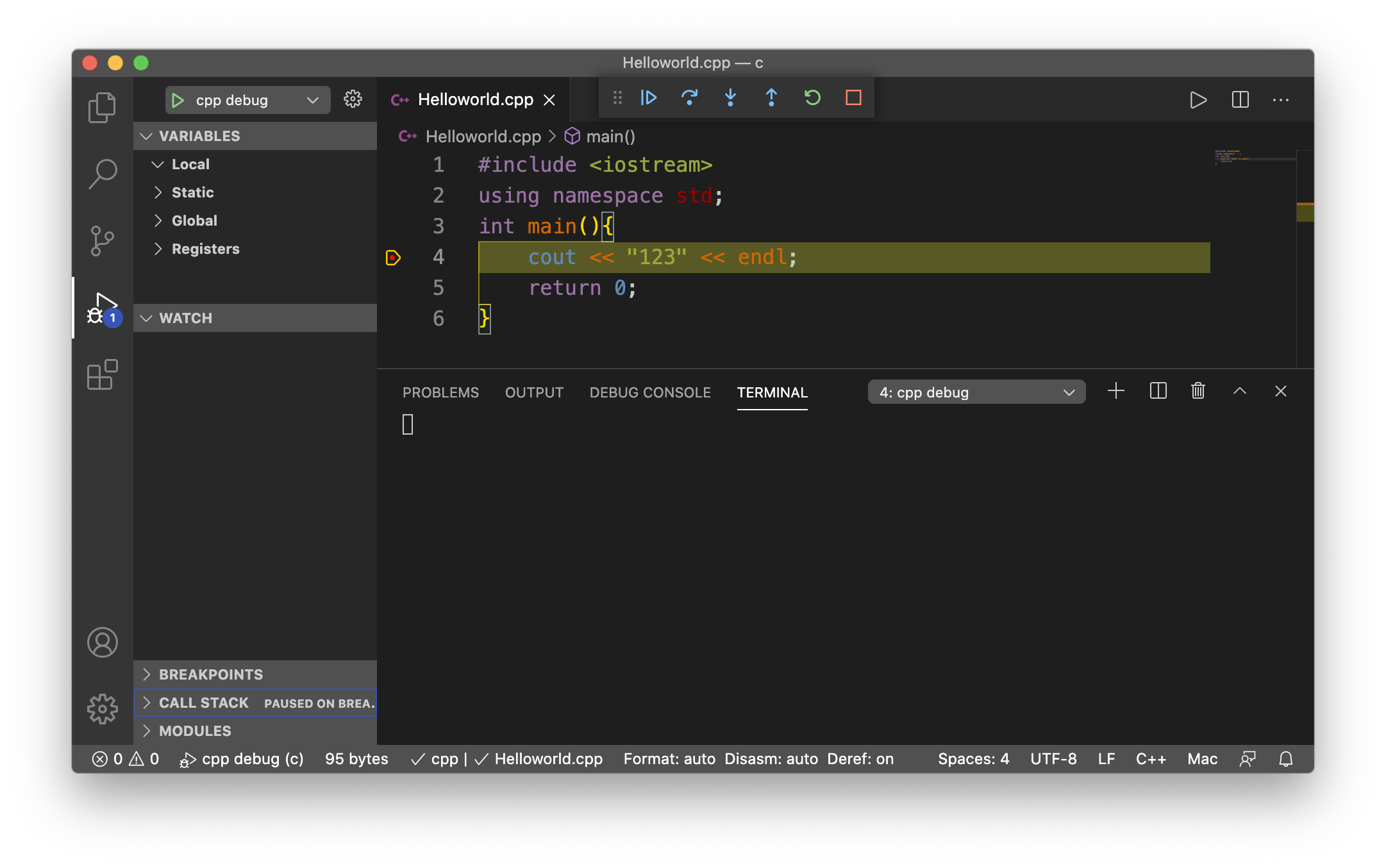This screenshot has width=1386, height=868.
Task: Expand the MODULES section
Action: coord(255,731)
